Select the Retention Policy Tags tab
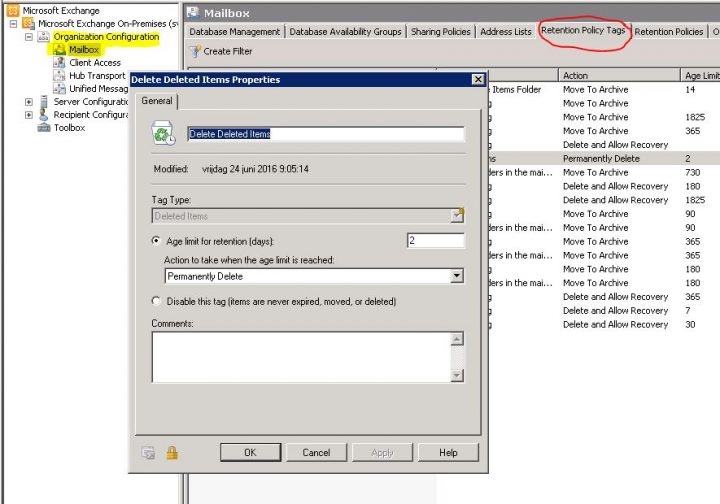This screenshot has width=720, height=504. pos(583,30)
